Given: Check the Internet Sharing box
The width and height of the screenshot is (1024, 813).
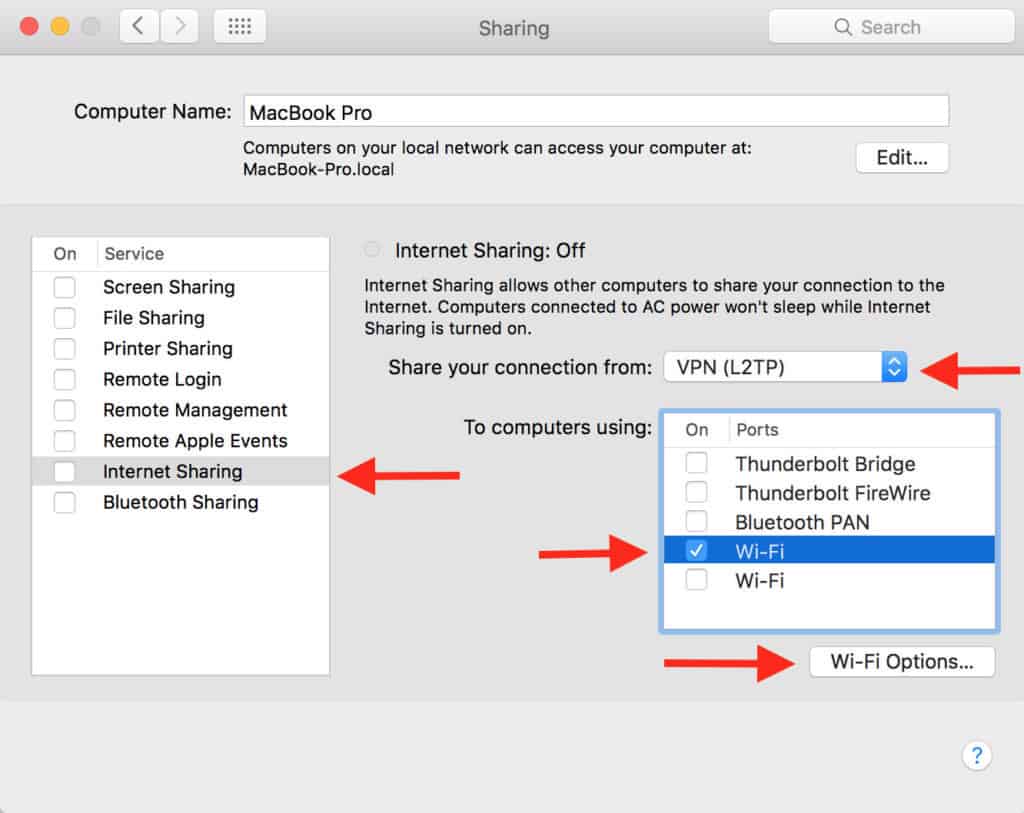Looking at the screenshot, I should click(64, 471).
